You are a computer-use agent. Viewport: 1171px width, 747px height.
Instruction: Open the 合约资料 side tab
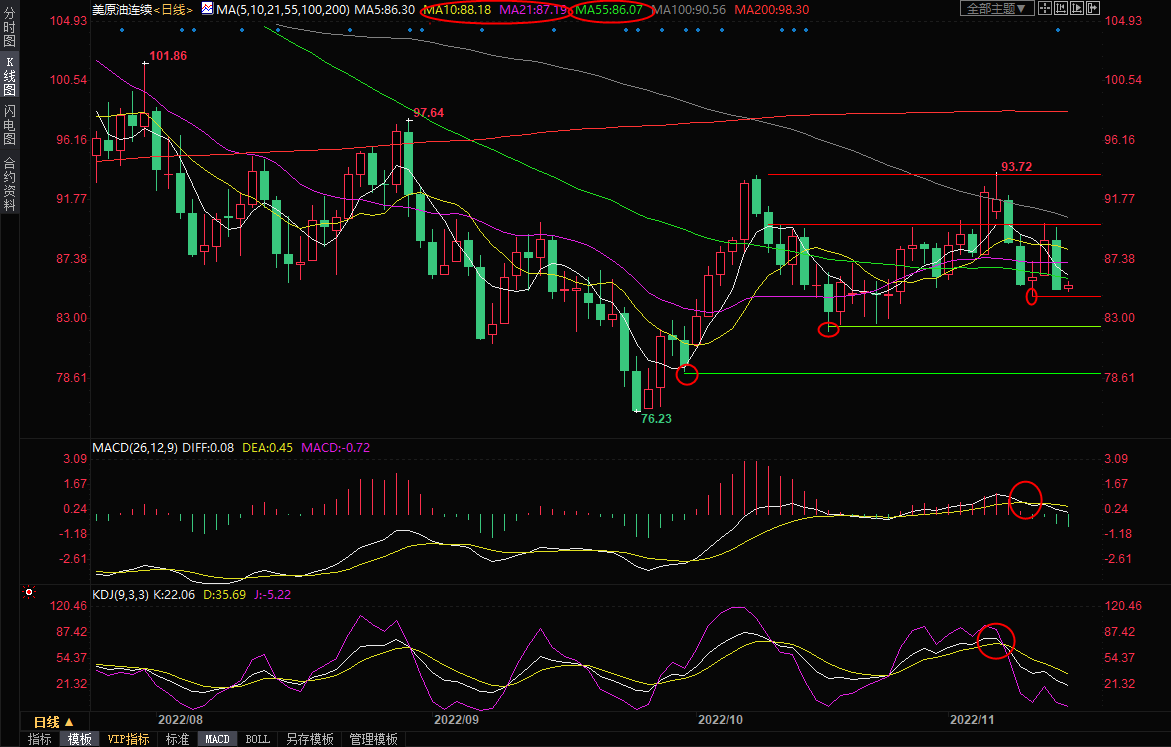(9, 184)
